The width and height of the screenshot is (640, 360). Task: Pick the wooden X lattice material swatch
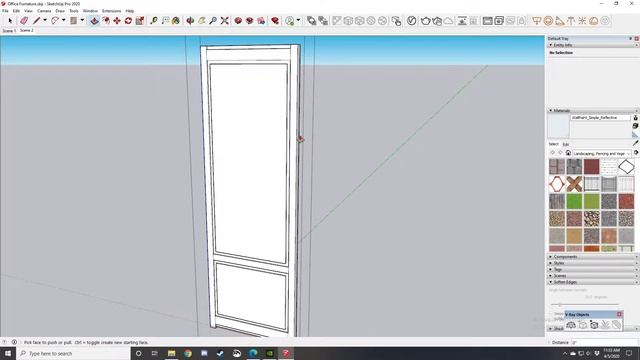click(574, 184)
